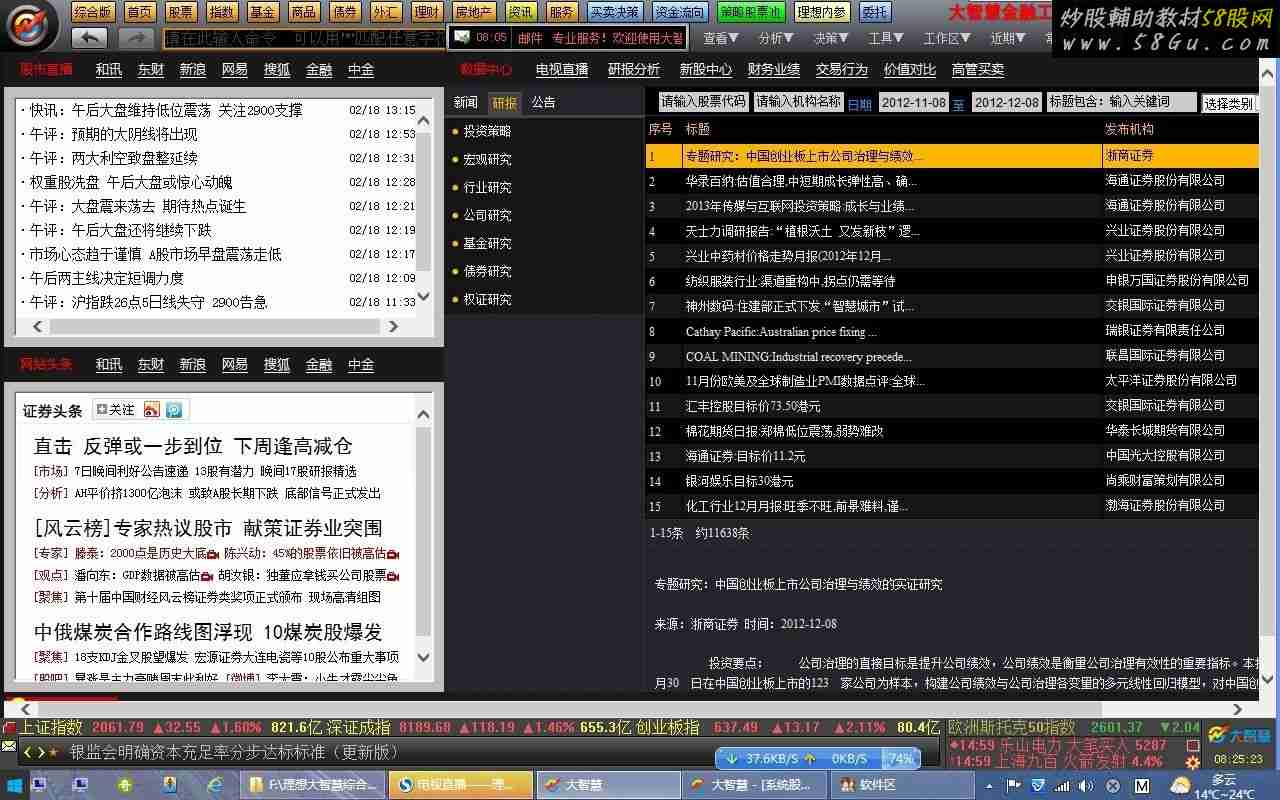Click the 委托 toolbar button
Viewport: 1280px width, 800px height.
[874, 12]
